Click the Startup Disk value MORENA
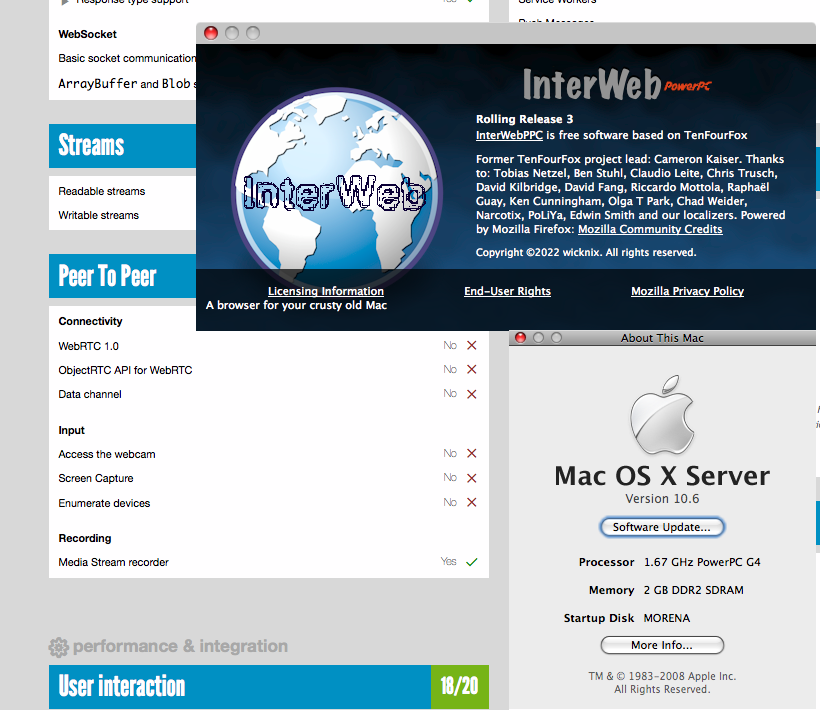 pyautogui.click(x=667, y=618)
